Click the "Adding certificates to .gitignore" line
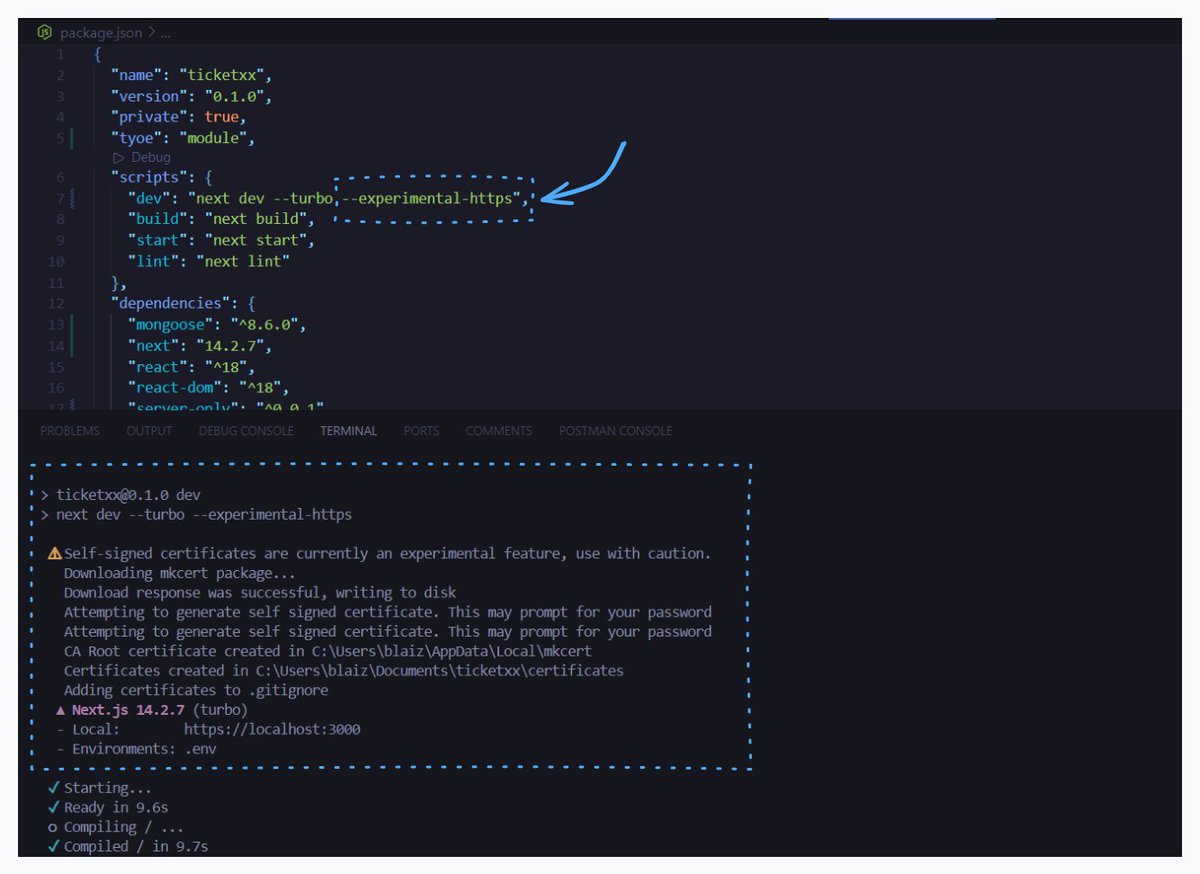1200x874 pixels. tap(196, 691)
